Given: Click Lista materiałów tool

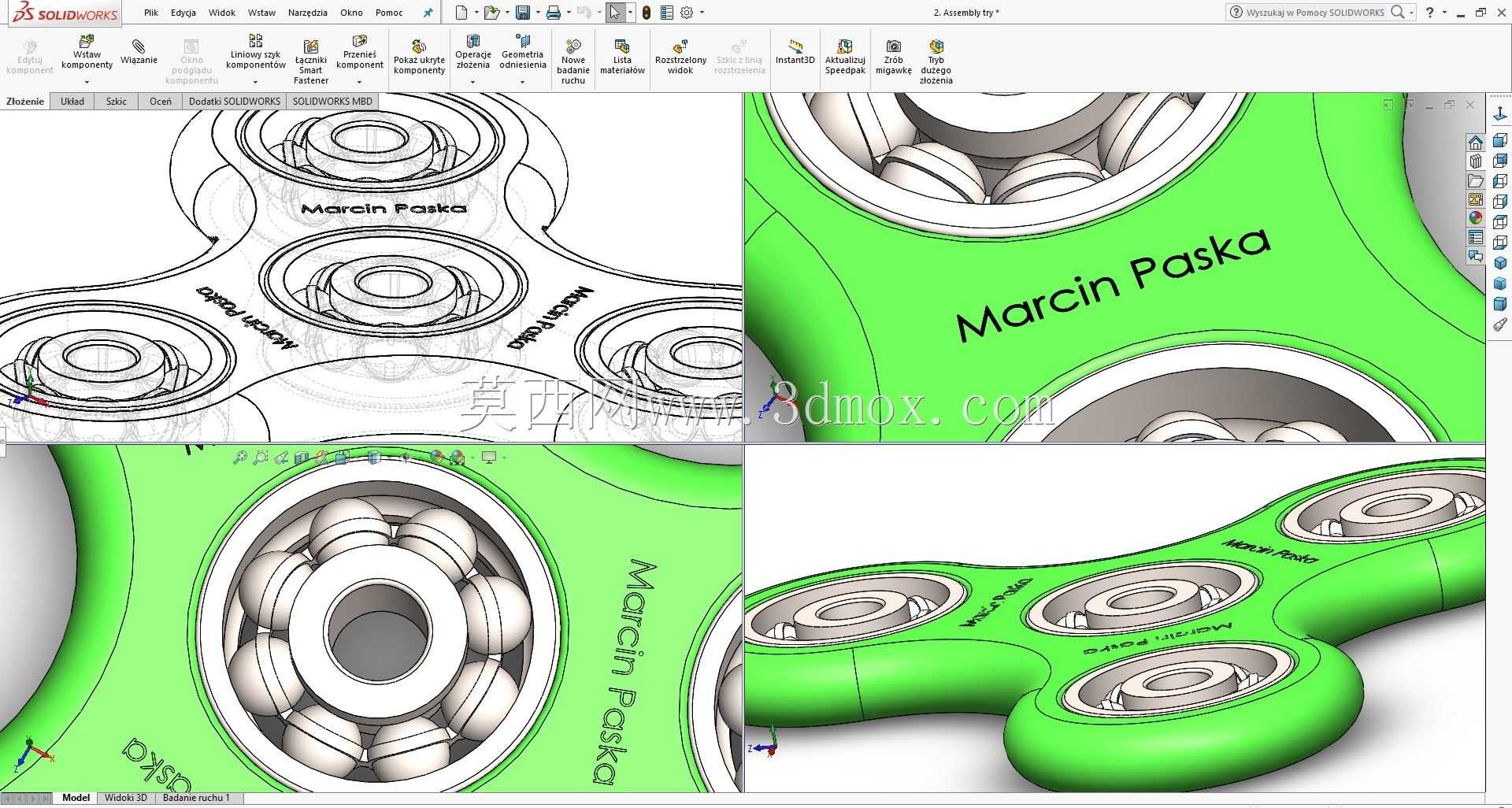Looking at the screenshot, I should tap(622, 57).
